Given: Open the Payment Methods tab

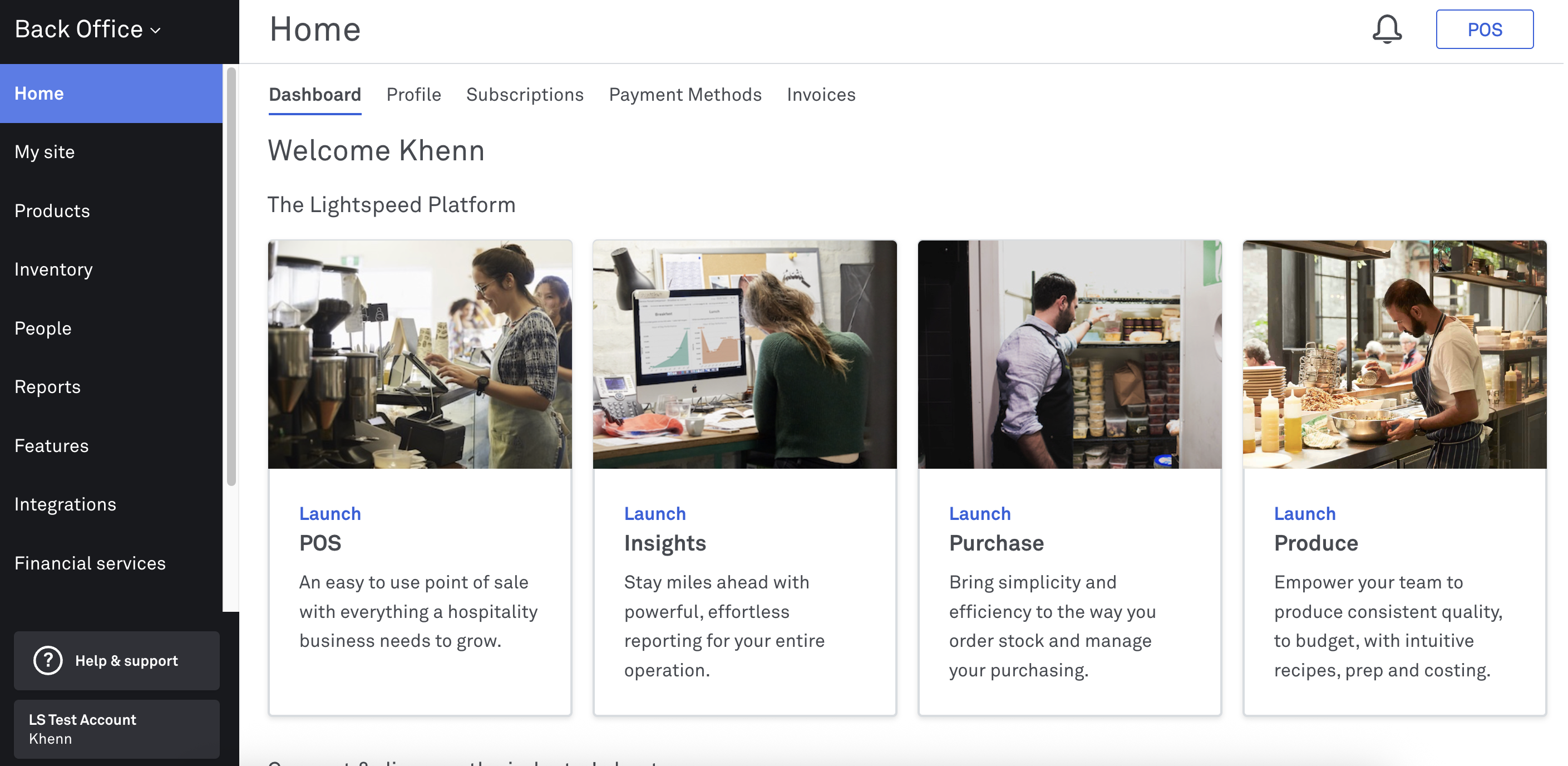Looking at the screenshot, I should click(685, 95).
